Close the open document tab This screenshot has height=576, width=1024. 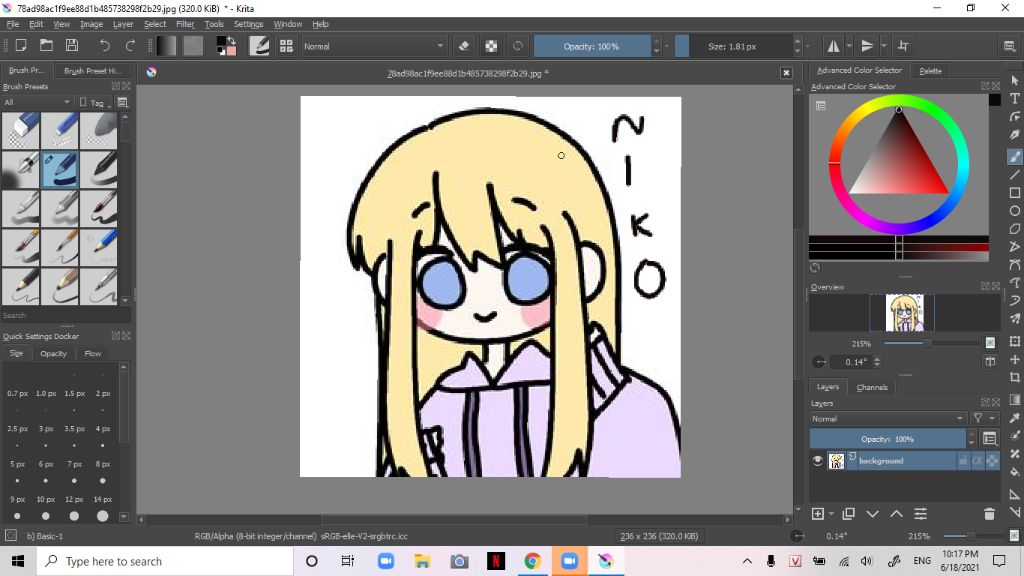(786, 72)
